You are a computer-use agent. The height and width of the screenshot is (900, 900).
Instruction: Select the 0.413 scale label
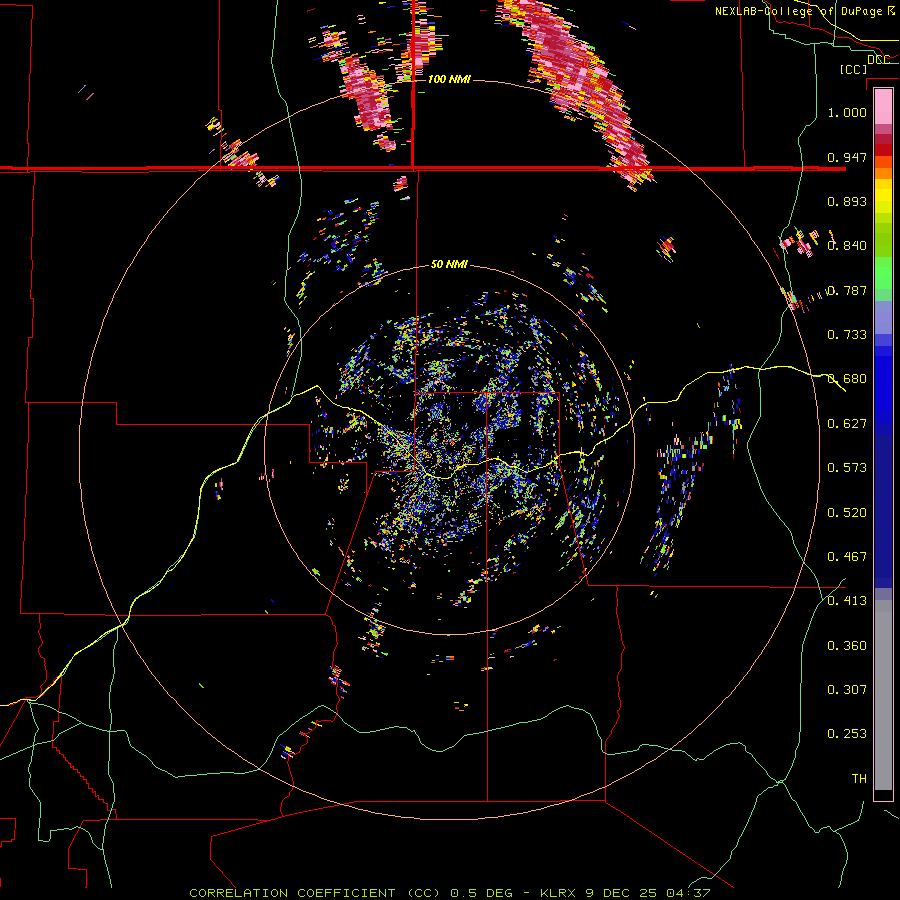coord(847,601)
